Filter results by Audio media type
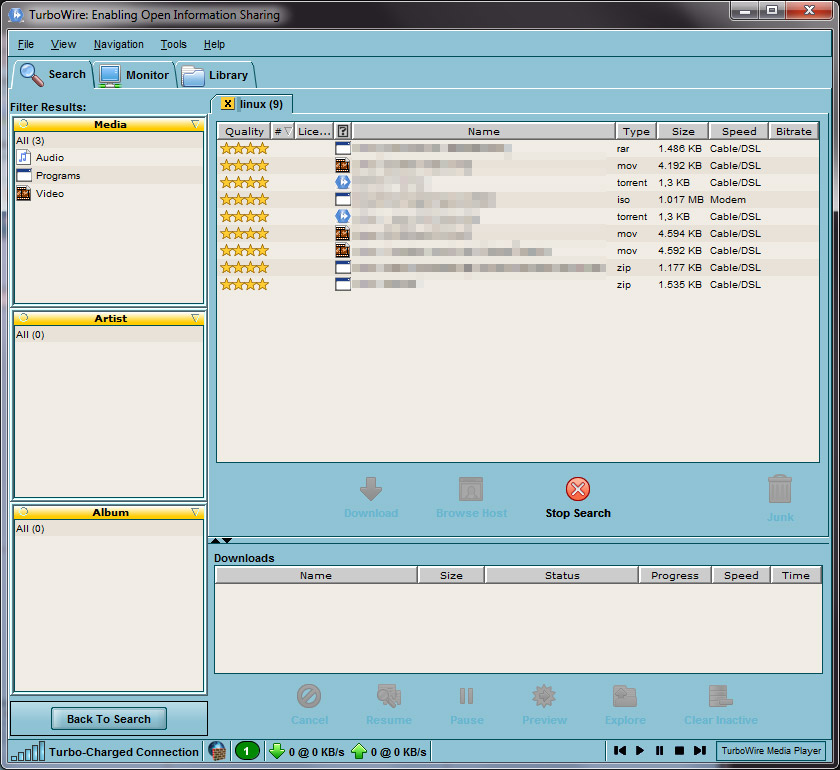The height and width of the screenshot is (770, 840). (x=50, y=158)
